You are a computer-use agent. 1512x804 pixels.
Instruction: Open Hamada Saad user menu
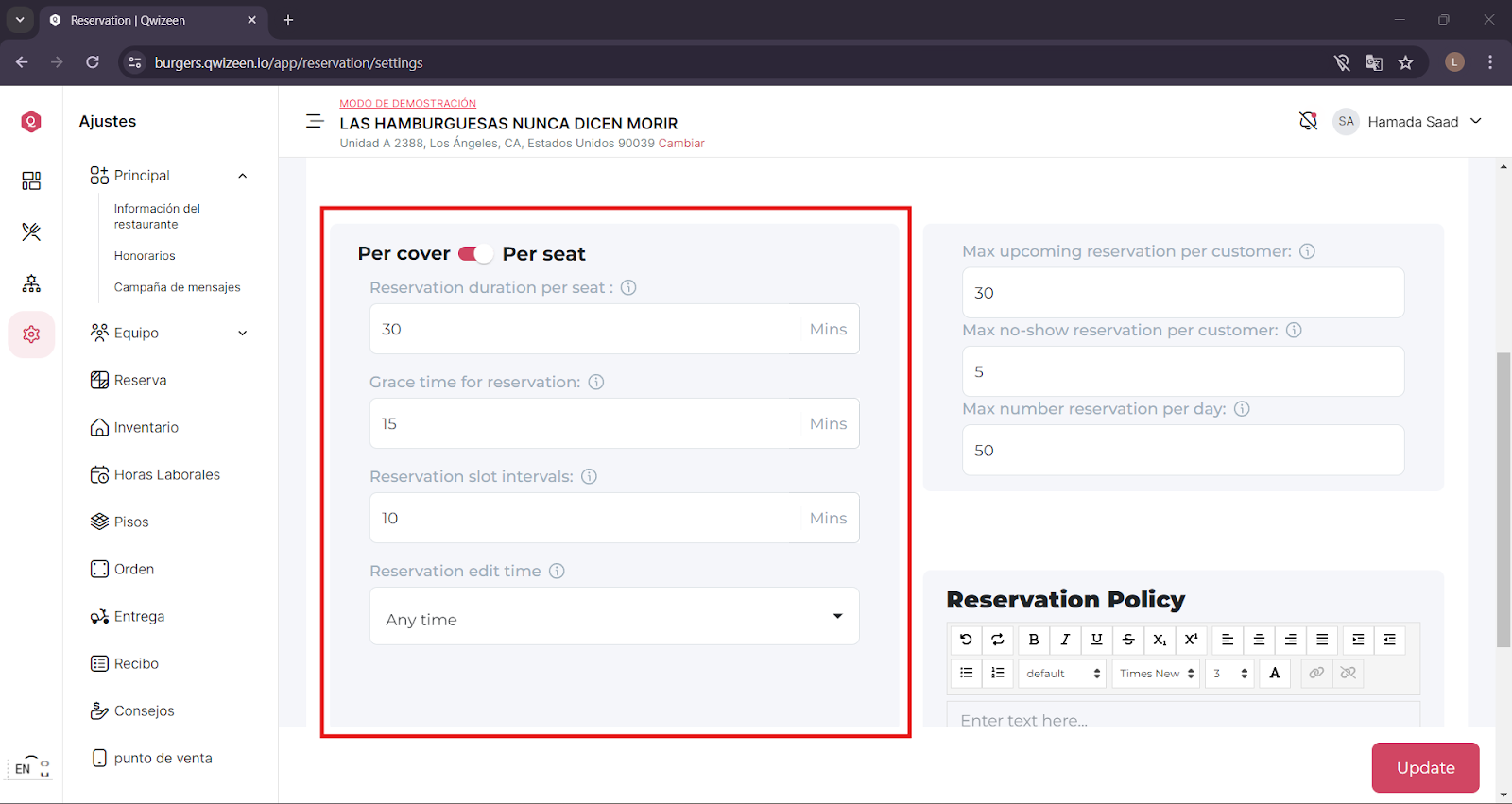pos(1407,121)
